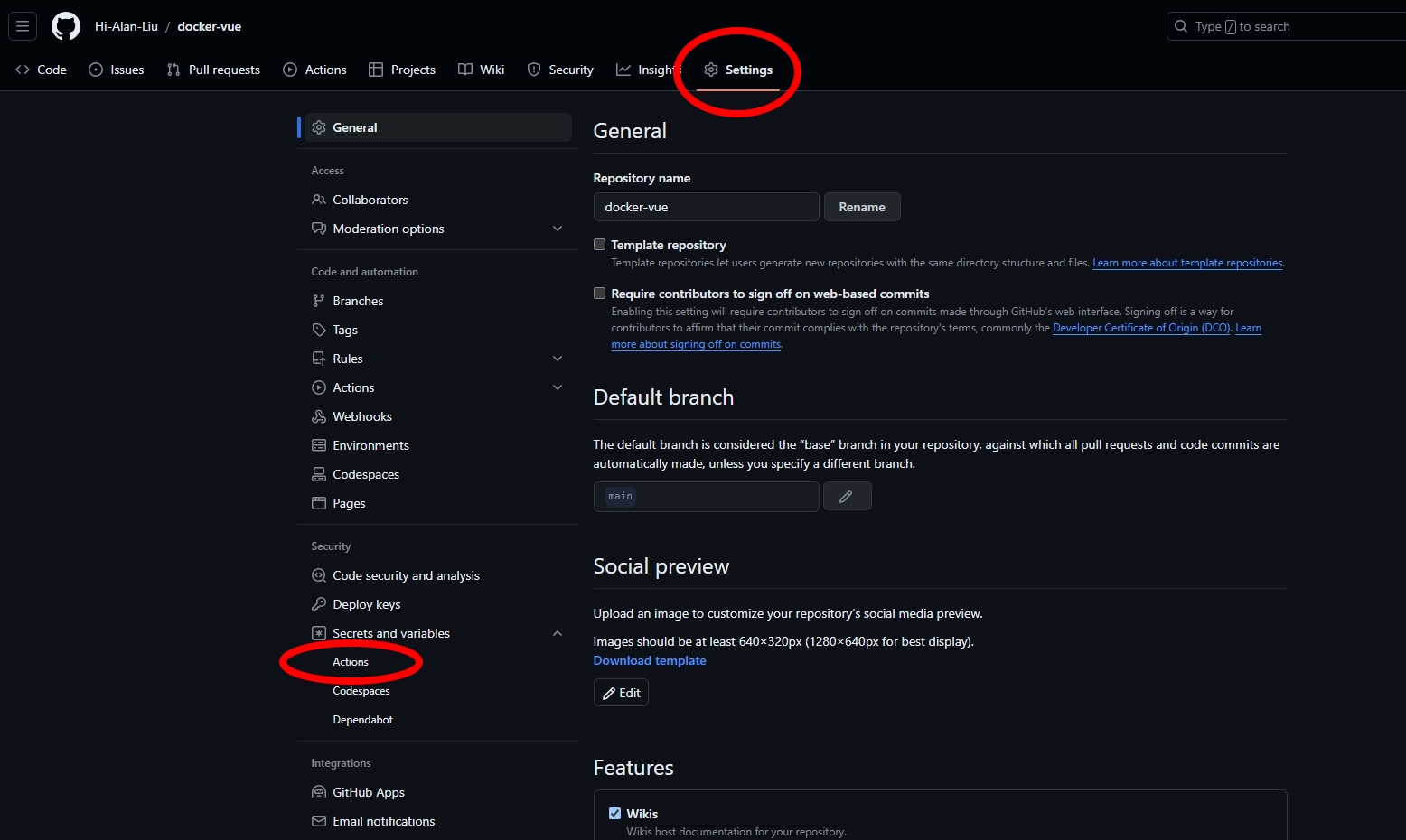
Task: Expand the sidebar Actions section chevron
Action: click(558, 387)
